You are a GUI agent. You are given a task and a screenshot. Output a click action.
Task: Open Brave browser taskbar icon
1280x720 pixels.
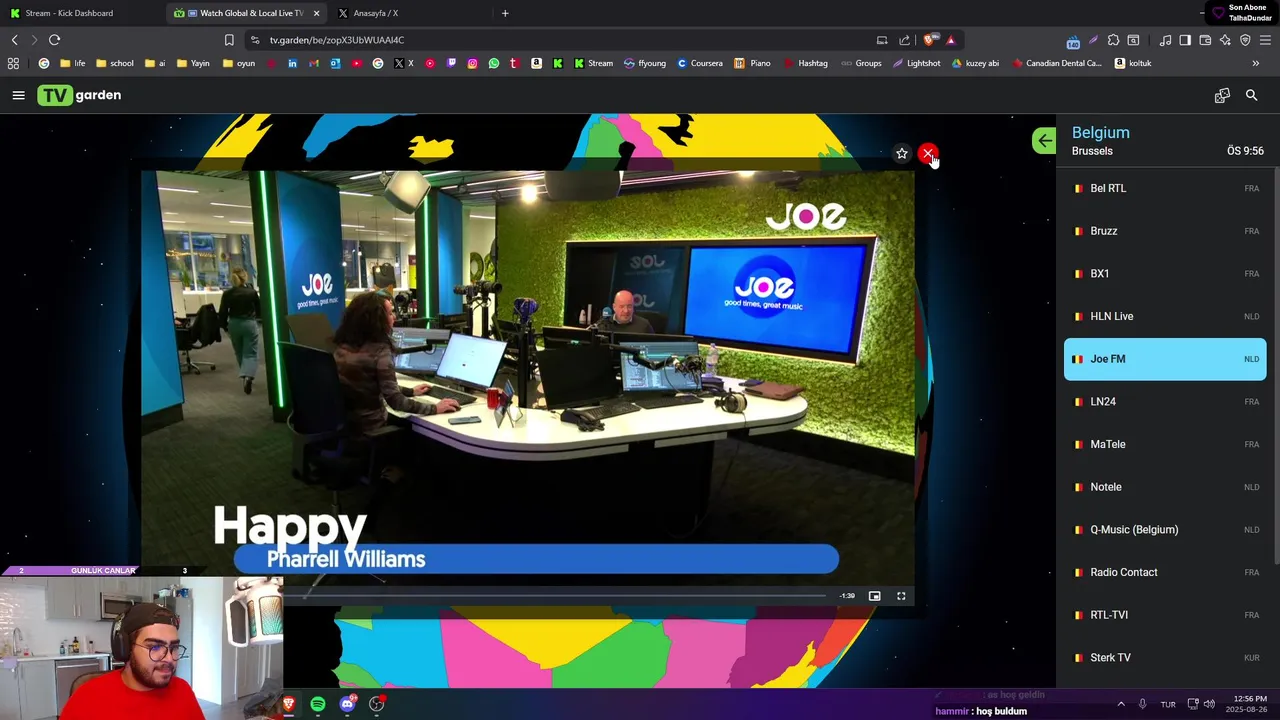tap(288, 704)
